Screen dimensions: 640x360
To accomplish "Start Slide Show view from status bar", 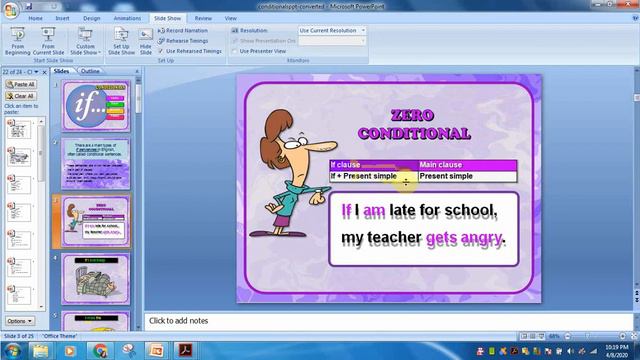I will click(x=542, y=336).
